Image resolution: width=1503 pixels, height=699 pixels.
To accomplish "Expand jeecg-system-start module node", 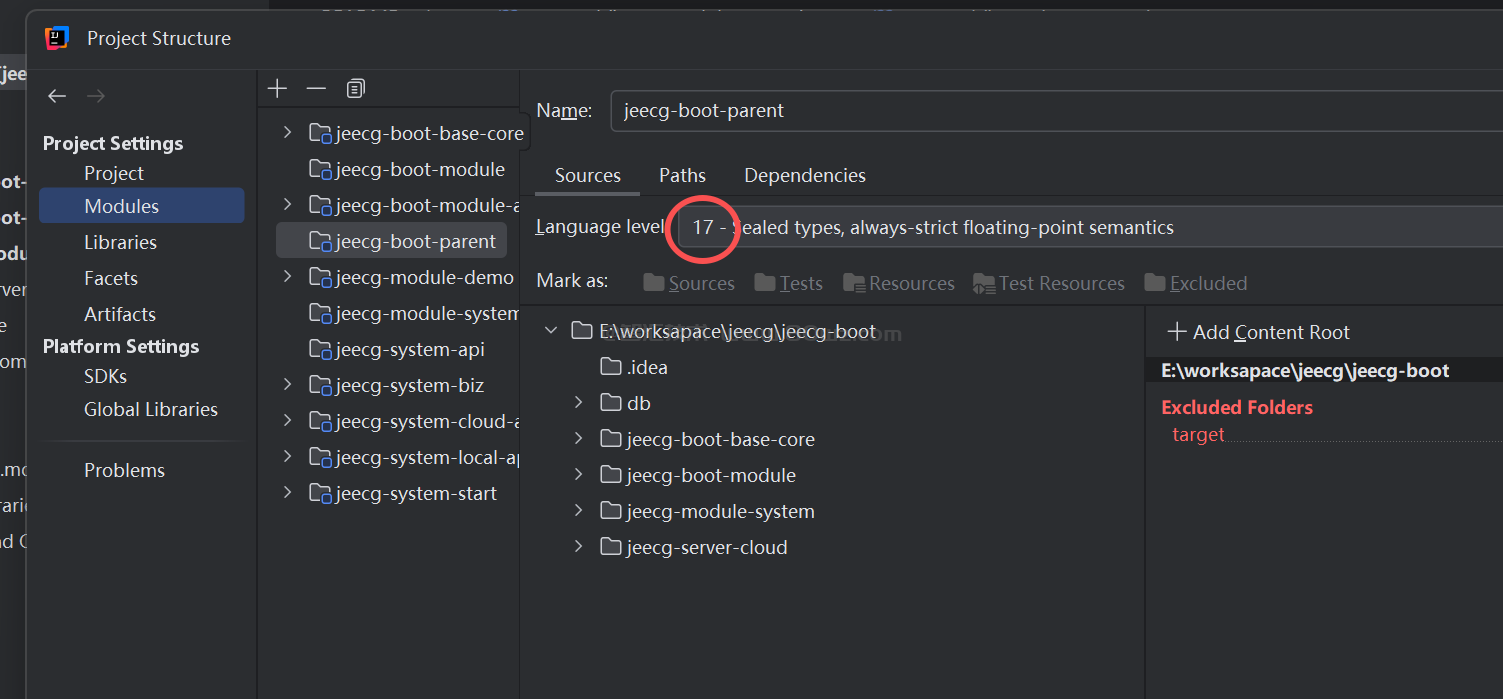I will tap(288, 492).
